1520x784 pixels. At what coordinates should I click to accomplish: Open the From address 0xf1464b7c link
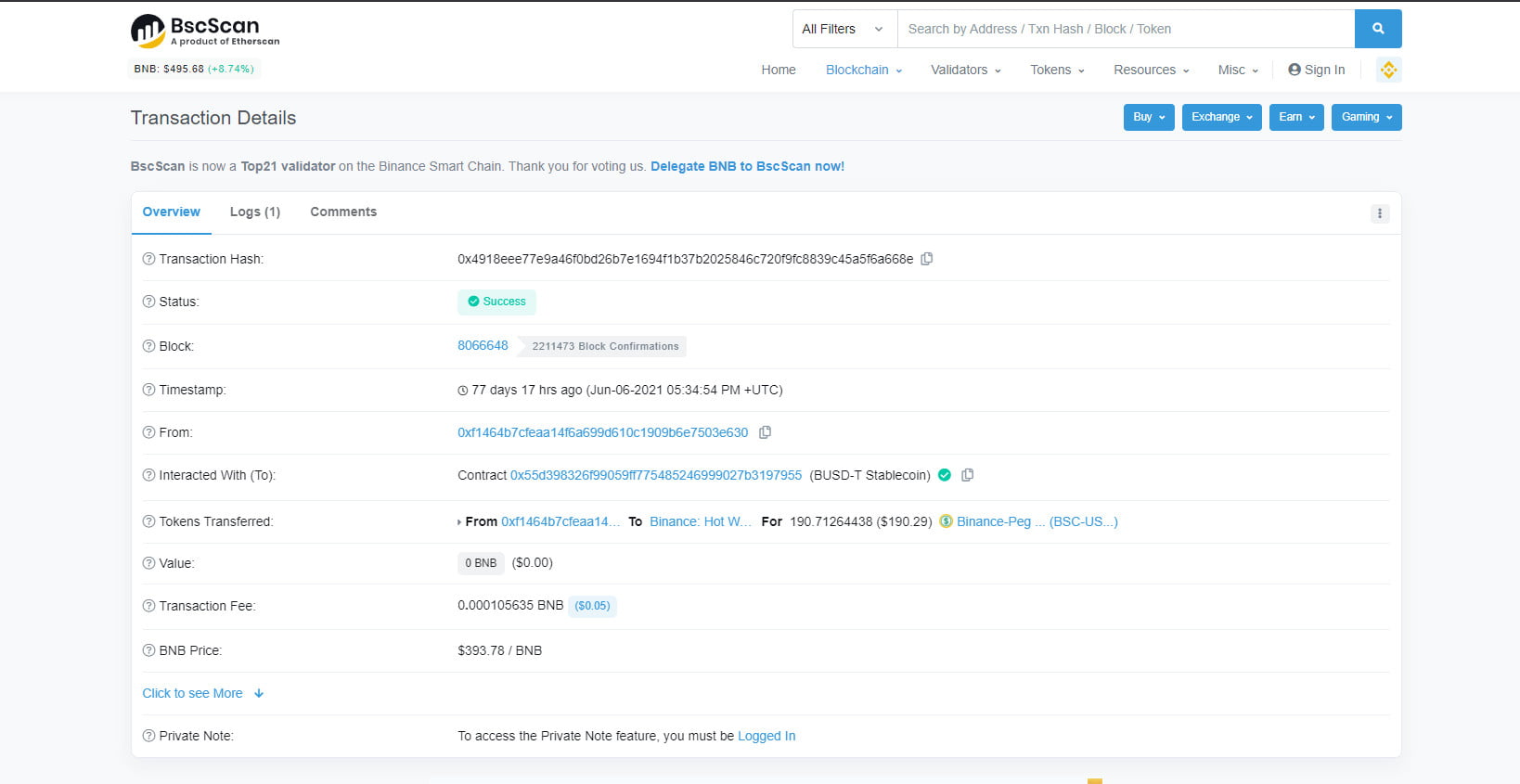602,432
